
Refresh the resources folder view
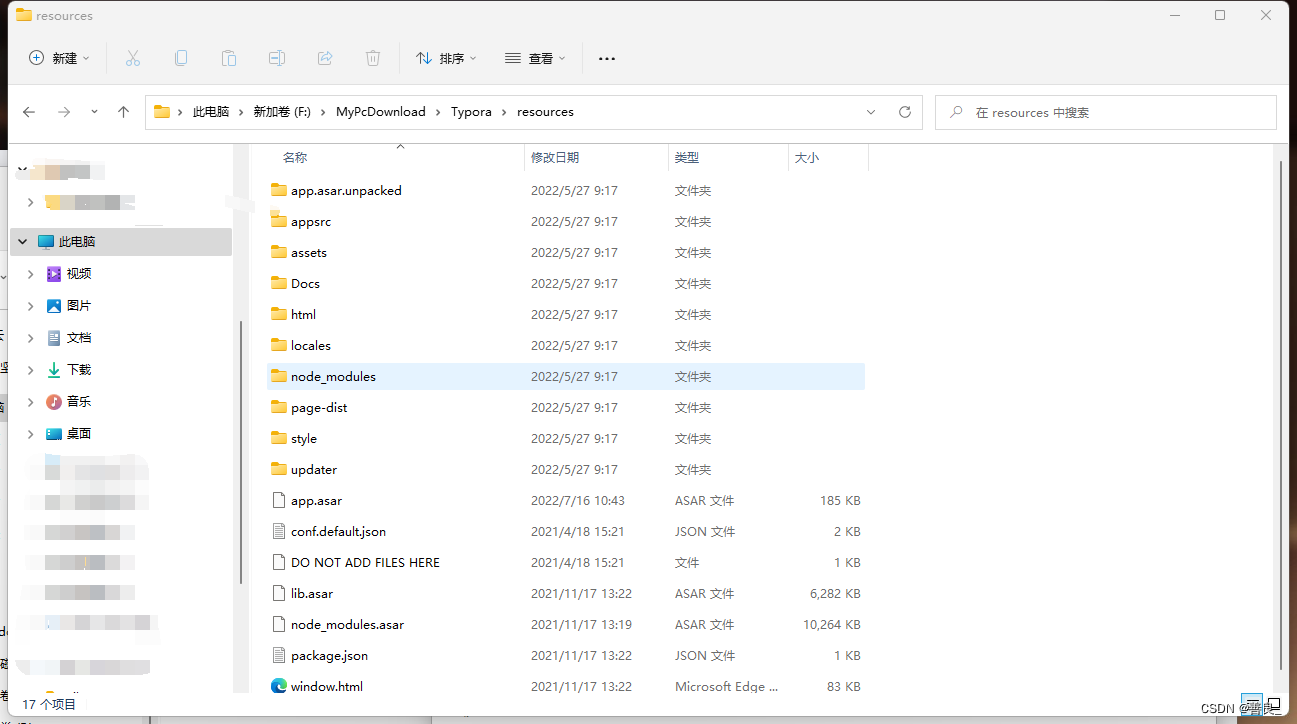[x=905, y=112]
